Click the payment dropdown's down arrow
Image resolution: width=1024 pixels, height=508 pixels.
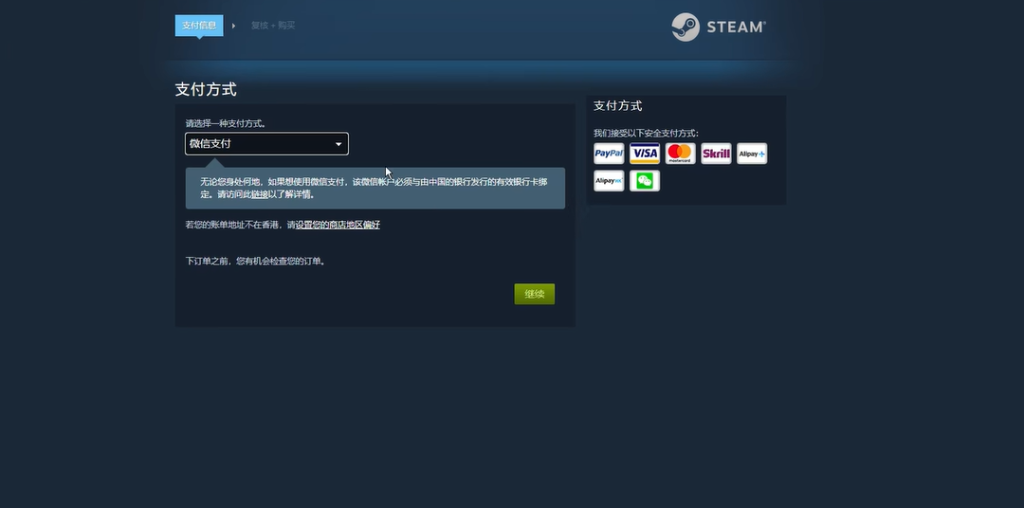tap(338, 144)
